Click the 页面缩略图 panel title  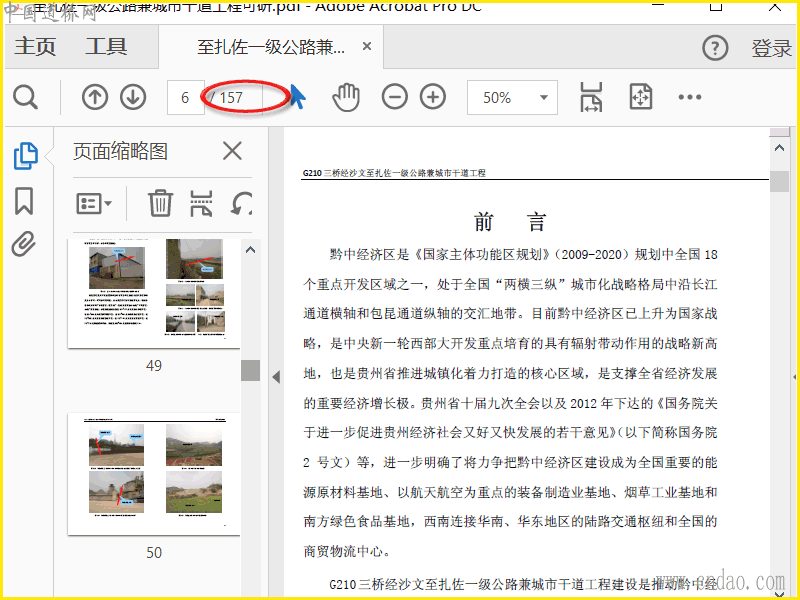[120, 152]
